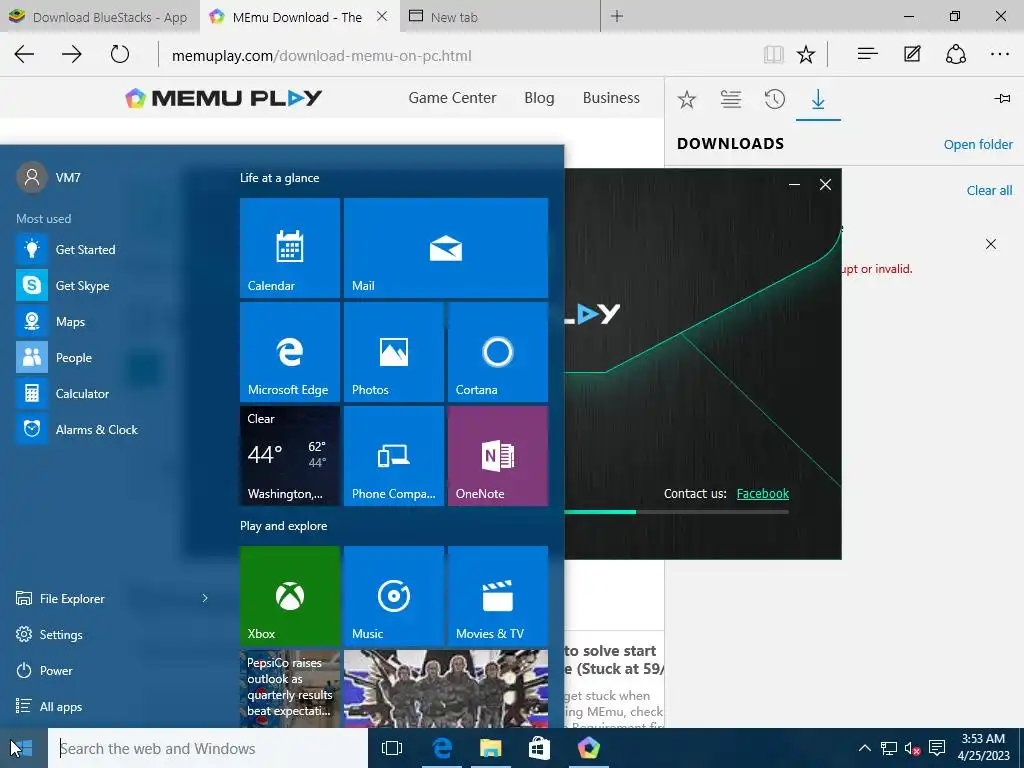Viewport: 1024px width, 768px height.
Task: Open Edge from the taskbar
Action: [x=442, y=748]
